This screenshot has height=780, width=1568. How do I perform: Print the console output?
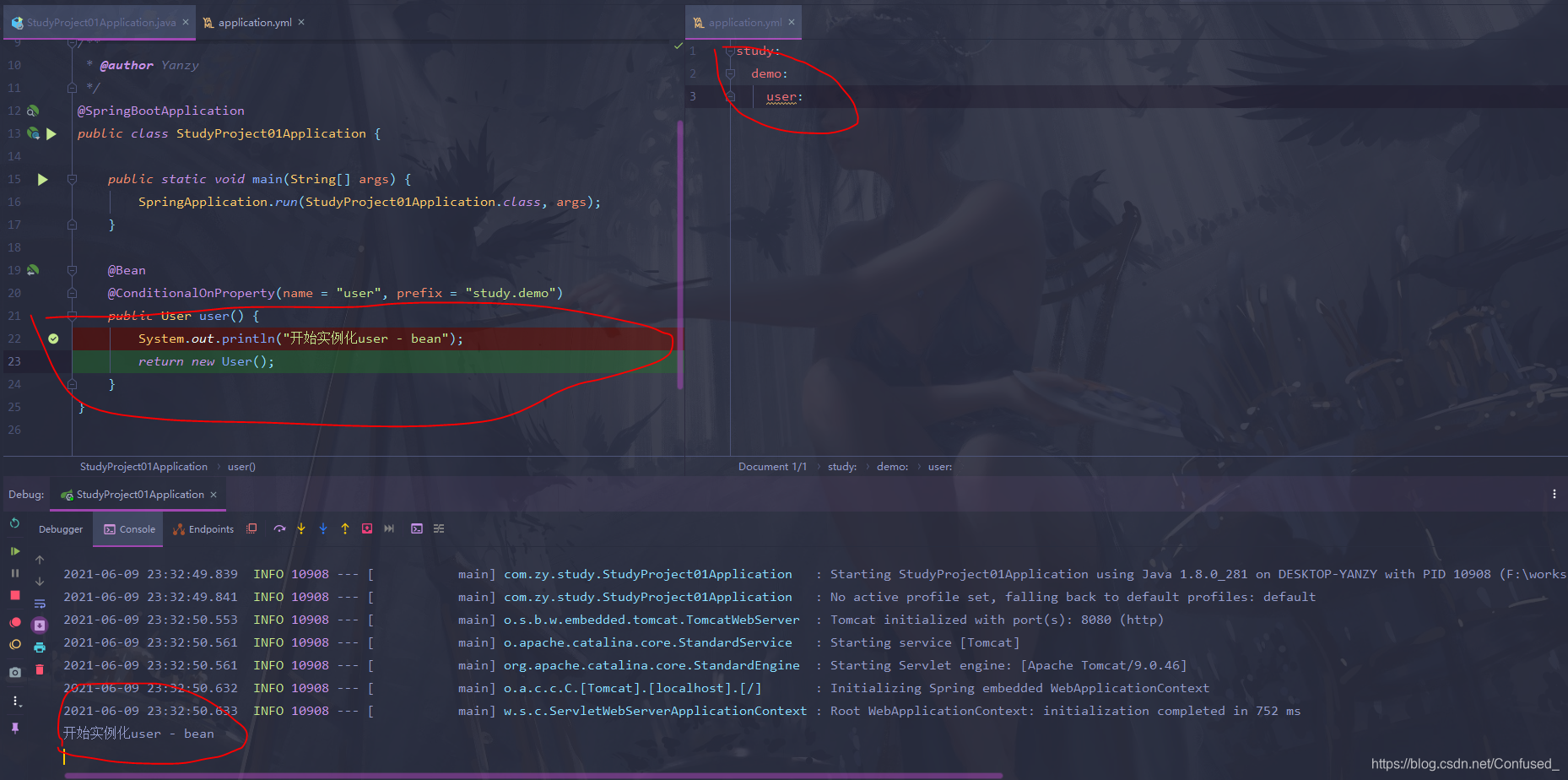[x=40, y=647]
